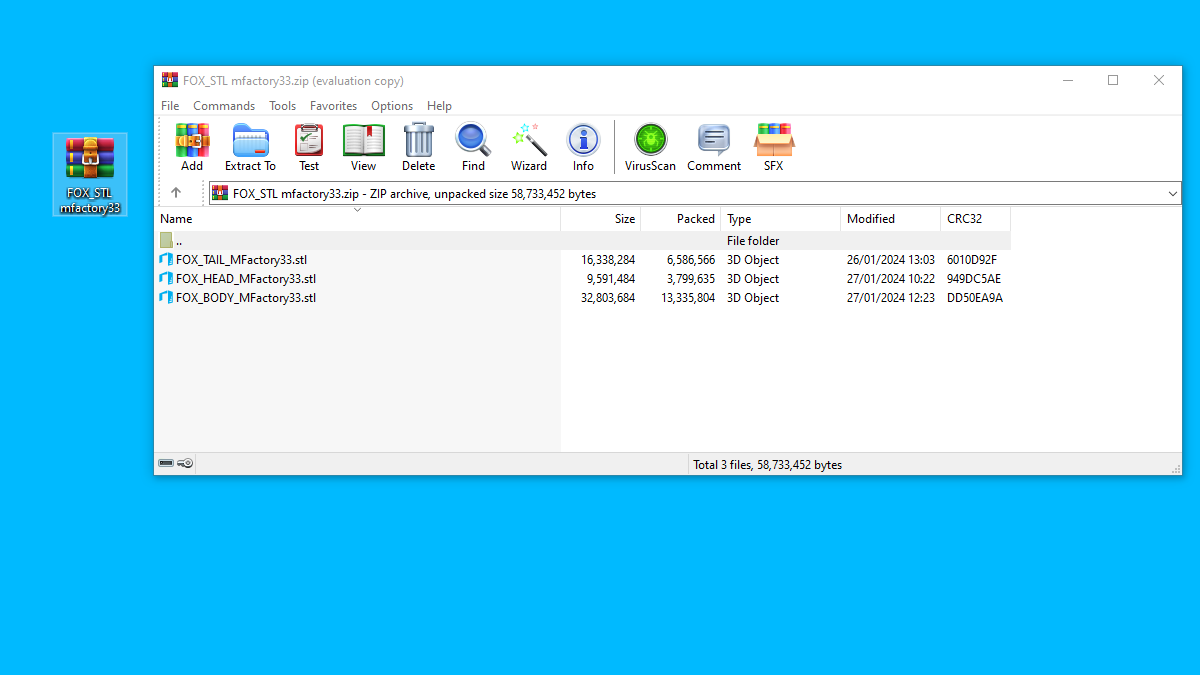
Task: Click the archive path text in address bar
Action: click(414, 194)
